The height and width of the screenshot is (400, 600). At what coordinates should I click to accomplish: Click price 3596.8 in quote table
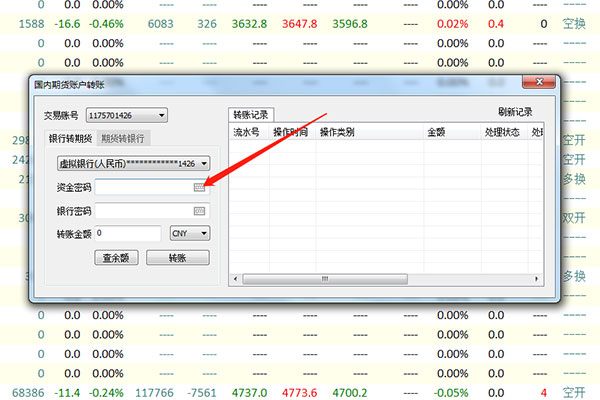tap(350, 24)
